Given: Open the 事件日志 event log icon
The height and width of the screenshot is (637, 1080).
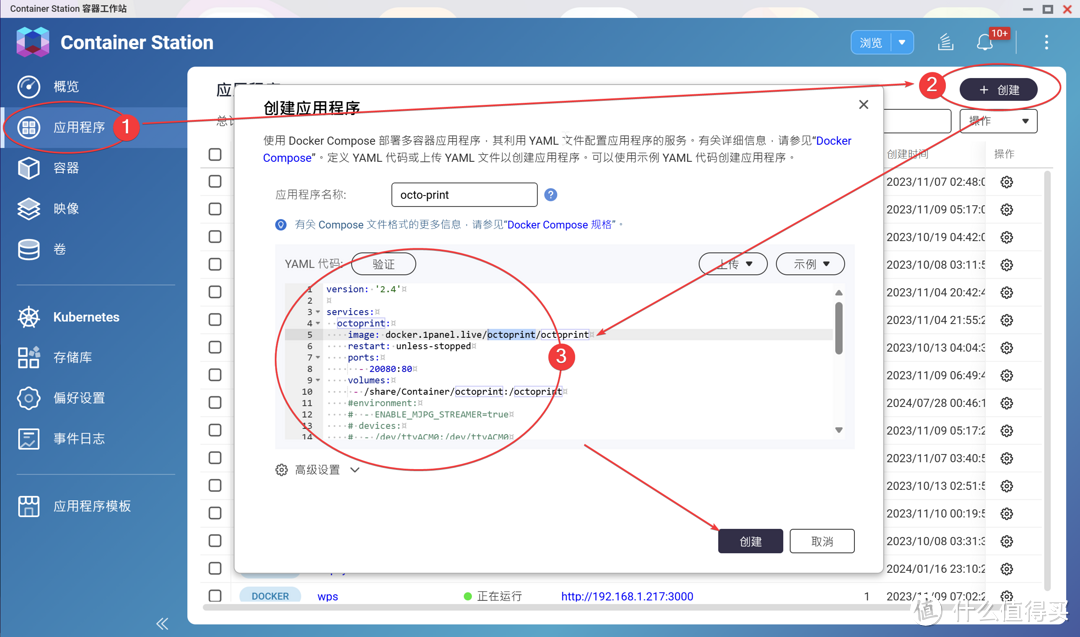Looking at the screenshot, I should point(28,439).
